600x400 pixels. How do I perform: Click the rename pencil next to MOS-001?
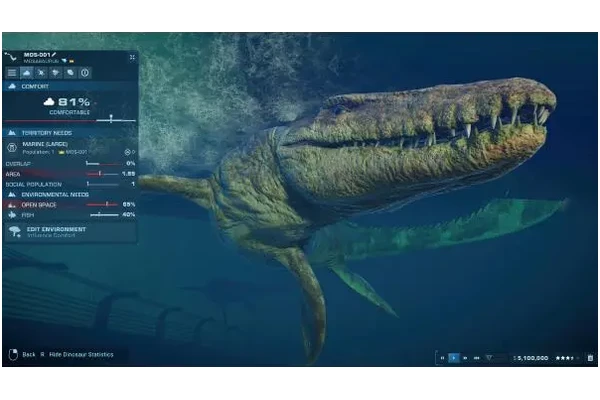[x=54, y=54]
